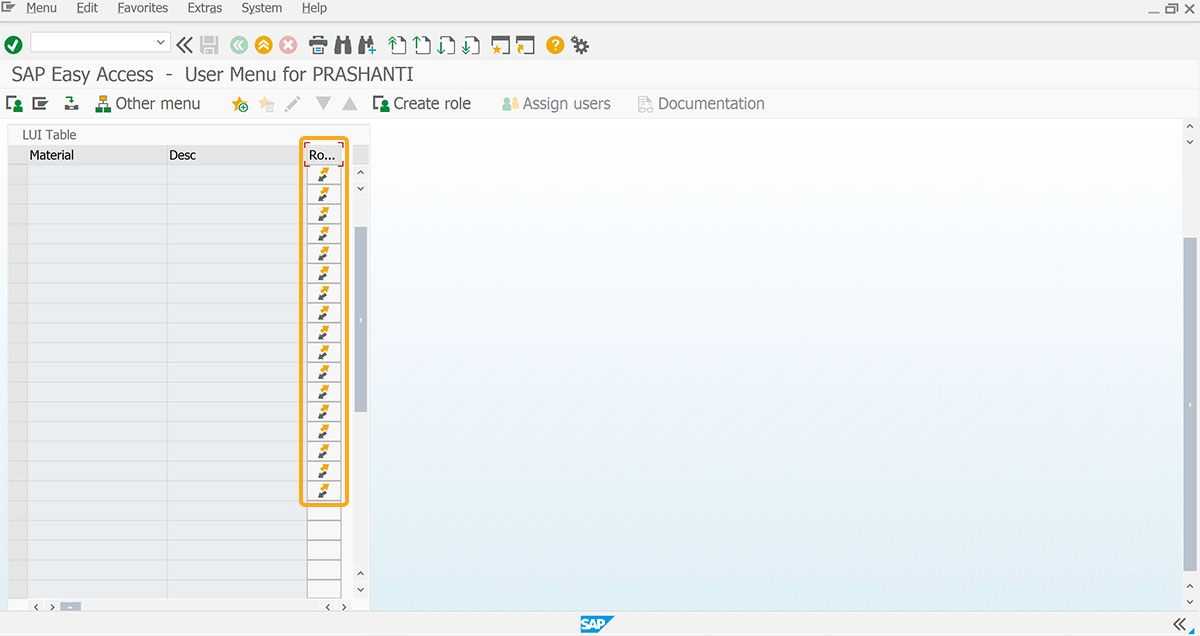Click the LUI Table scroll-down arrow at bottom

[x=361, y=589]
